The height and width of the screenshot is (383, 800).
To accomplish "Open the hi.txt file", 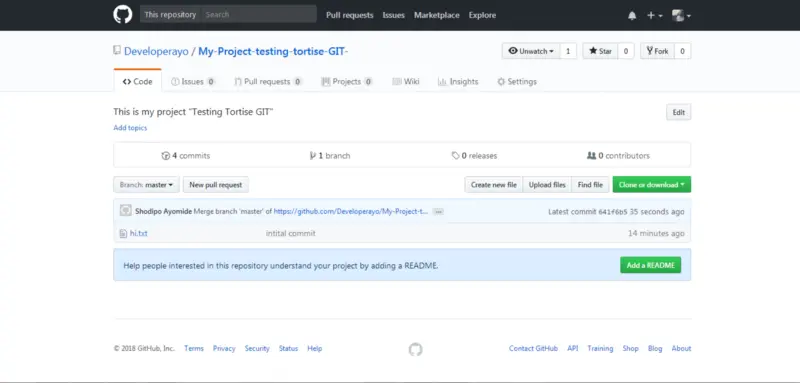I will point(138,233).
